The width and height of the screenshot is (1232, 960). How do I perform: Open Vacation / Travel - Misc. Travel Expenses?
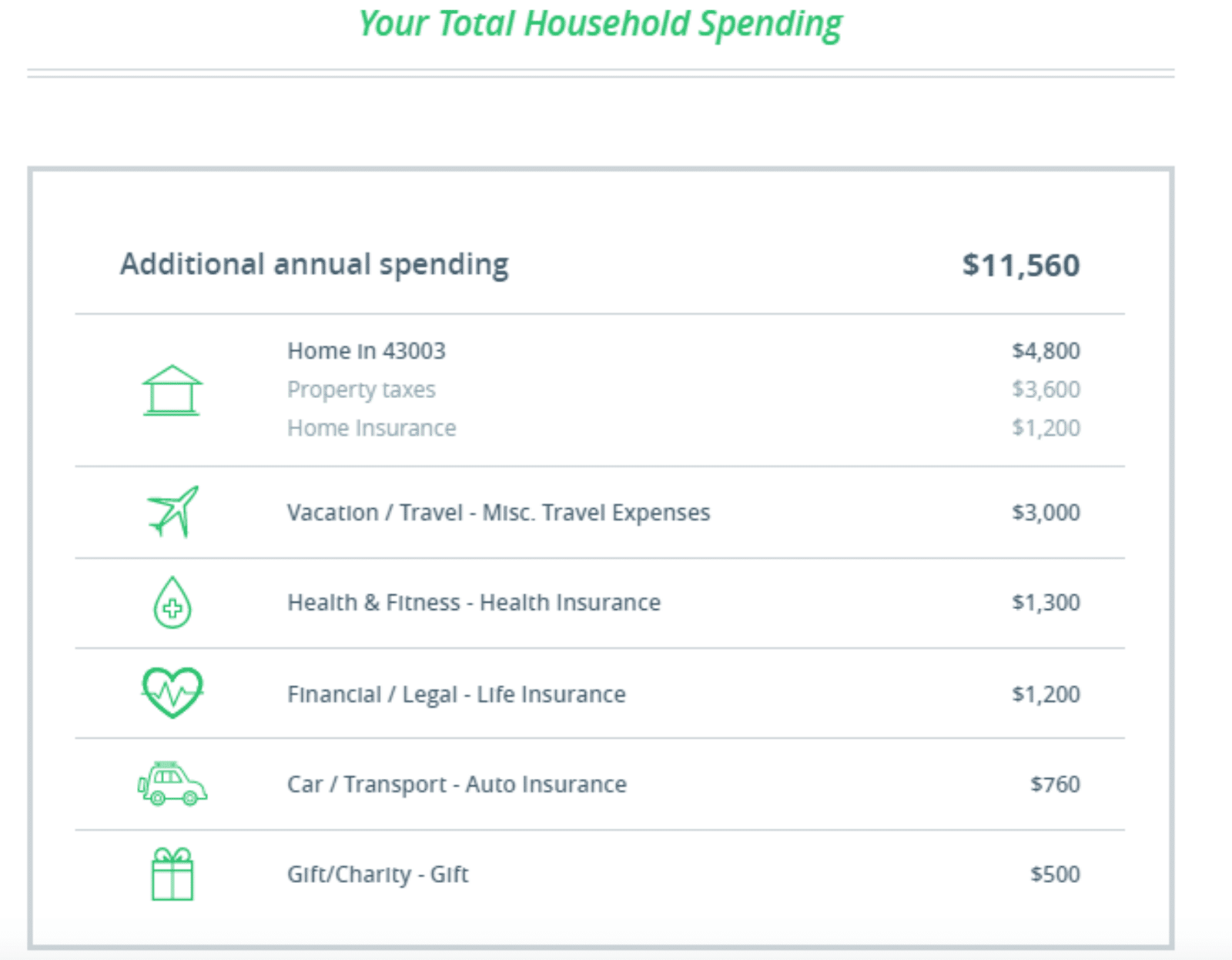click(498, 513)
